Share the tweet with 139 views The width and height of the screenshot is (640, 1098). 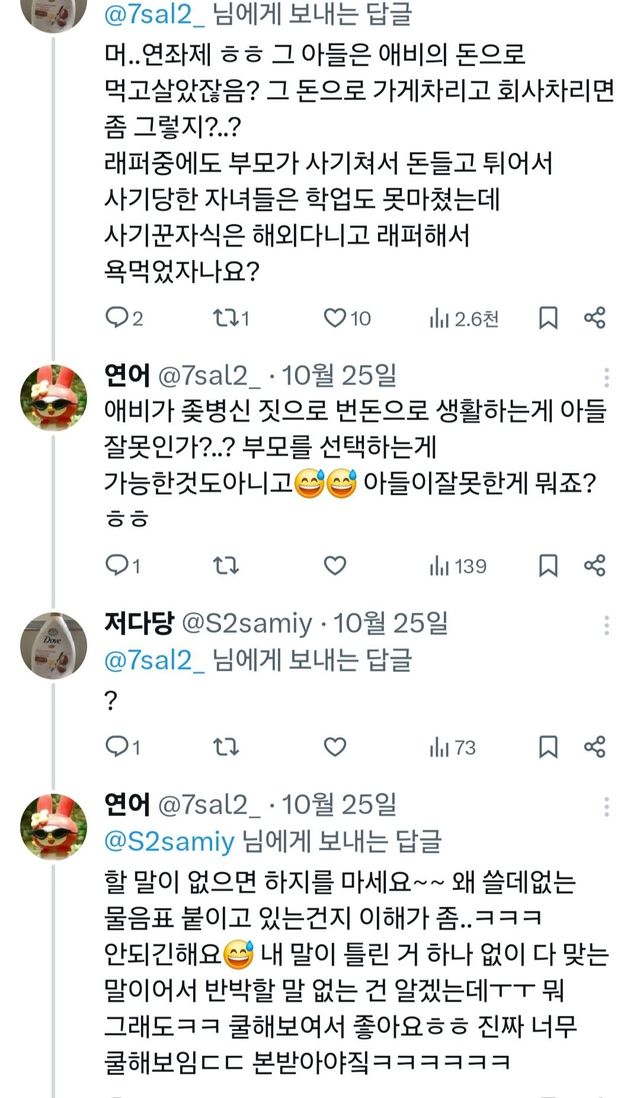click(594, 566)
